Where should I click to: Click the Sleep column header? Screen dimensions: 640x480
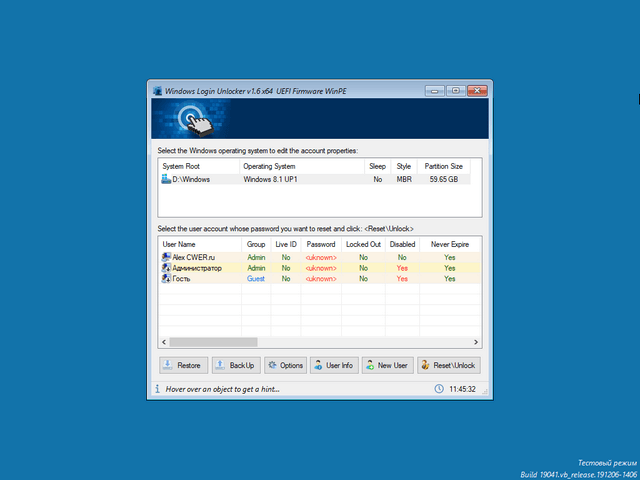pyautogui.click(x=377, y=166)
